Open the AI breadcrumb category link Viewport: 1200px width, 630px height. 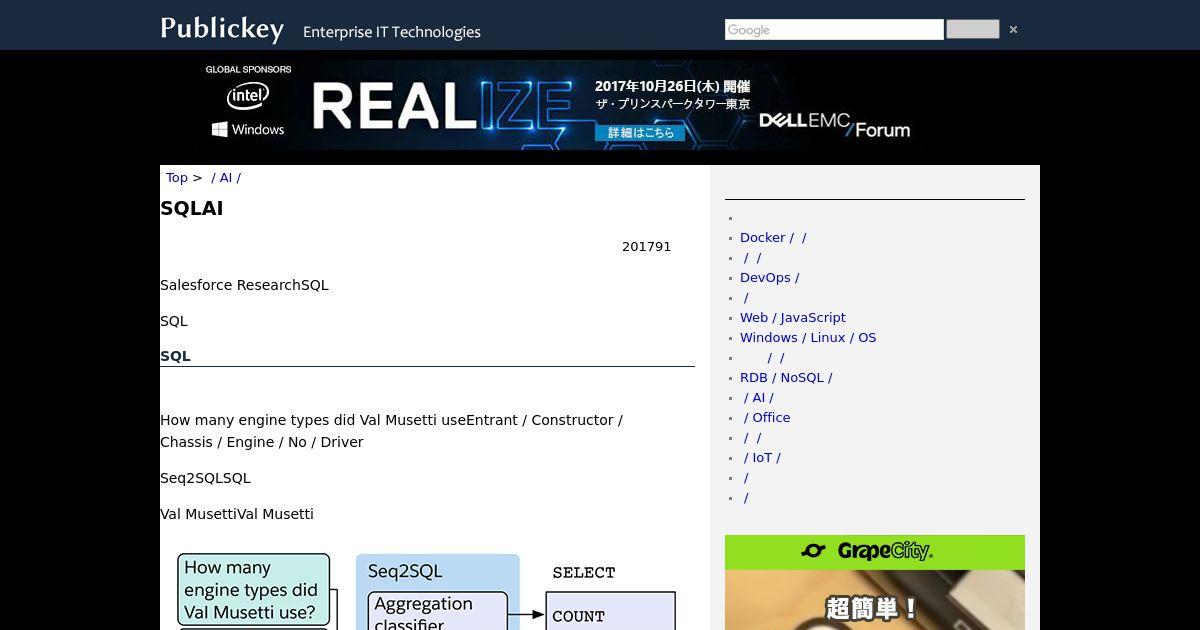[226, 178]
